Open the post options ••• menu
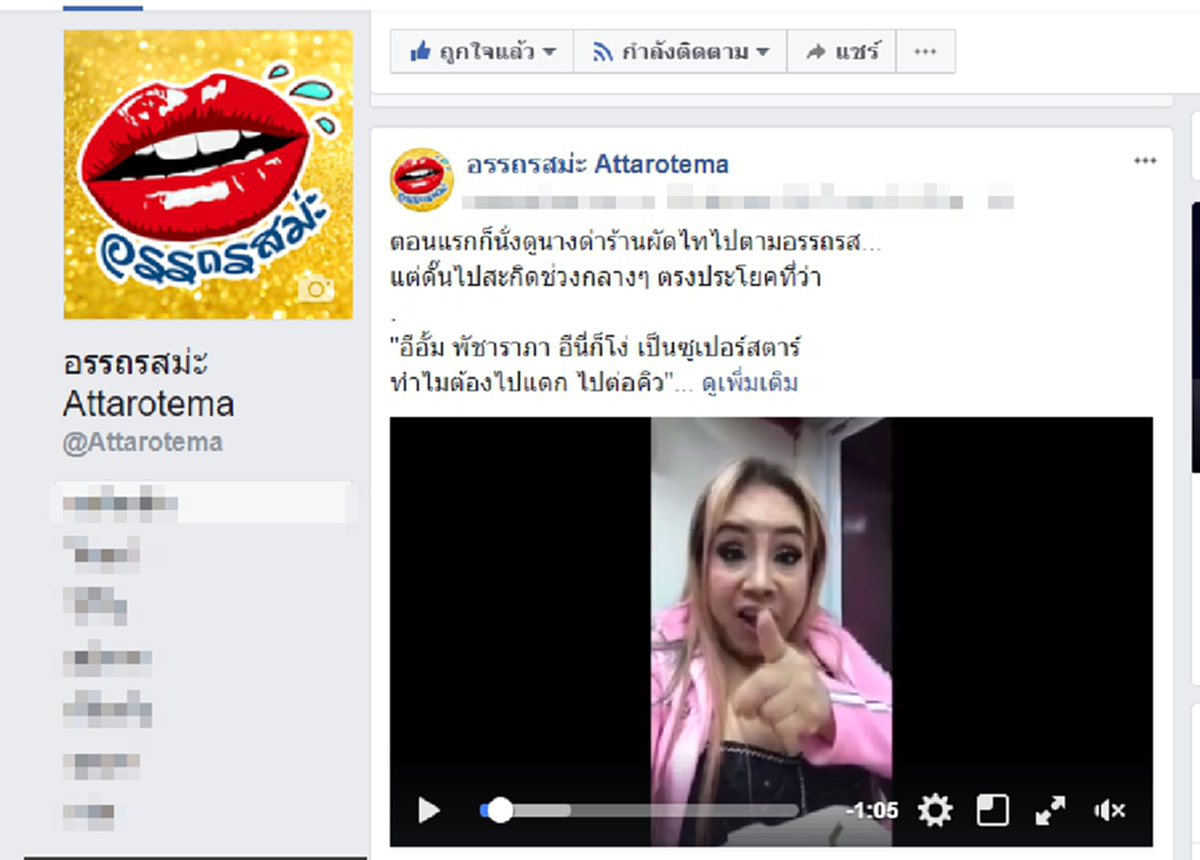 point(1146,159)
